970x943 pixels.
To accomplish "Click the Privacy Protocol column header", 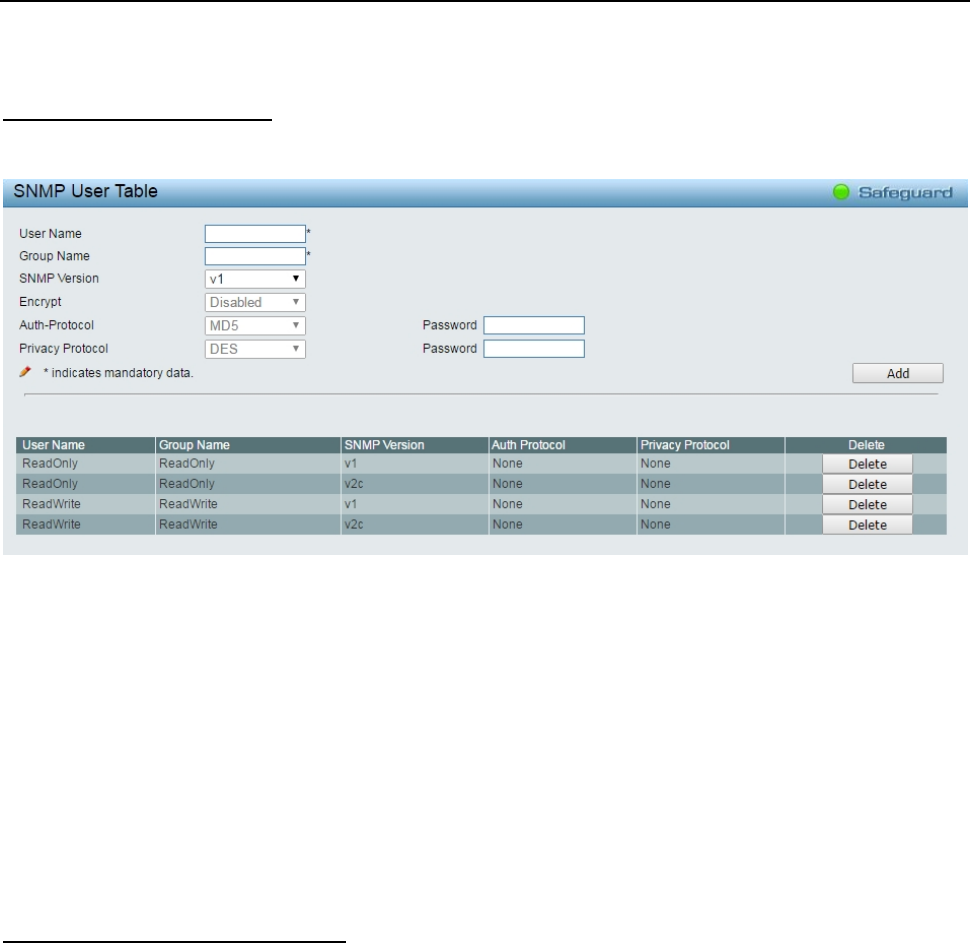I will click(711, 445).
